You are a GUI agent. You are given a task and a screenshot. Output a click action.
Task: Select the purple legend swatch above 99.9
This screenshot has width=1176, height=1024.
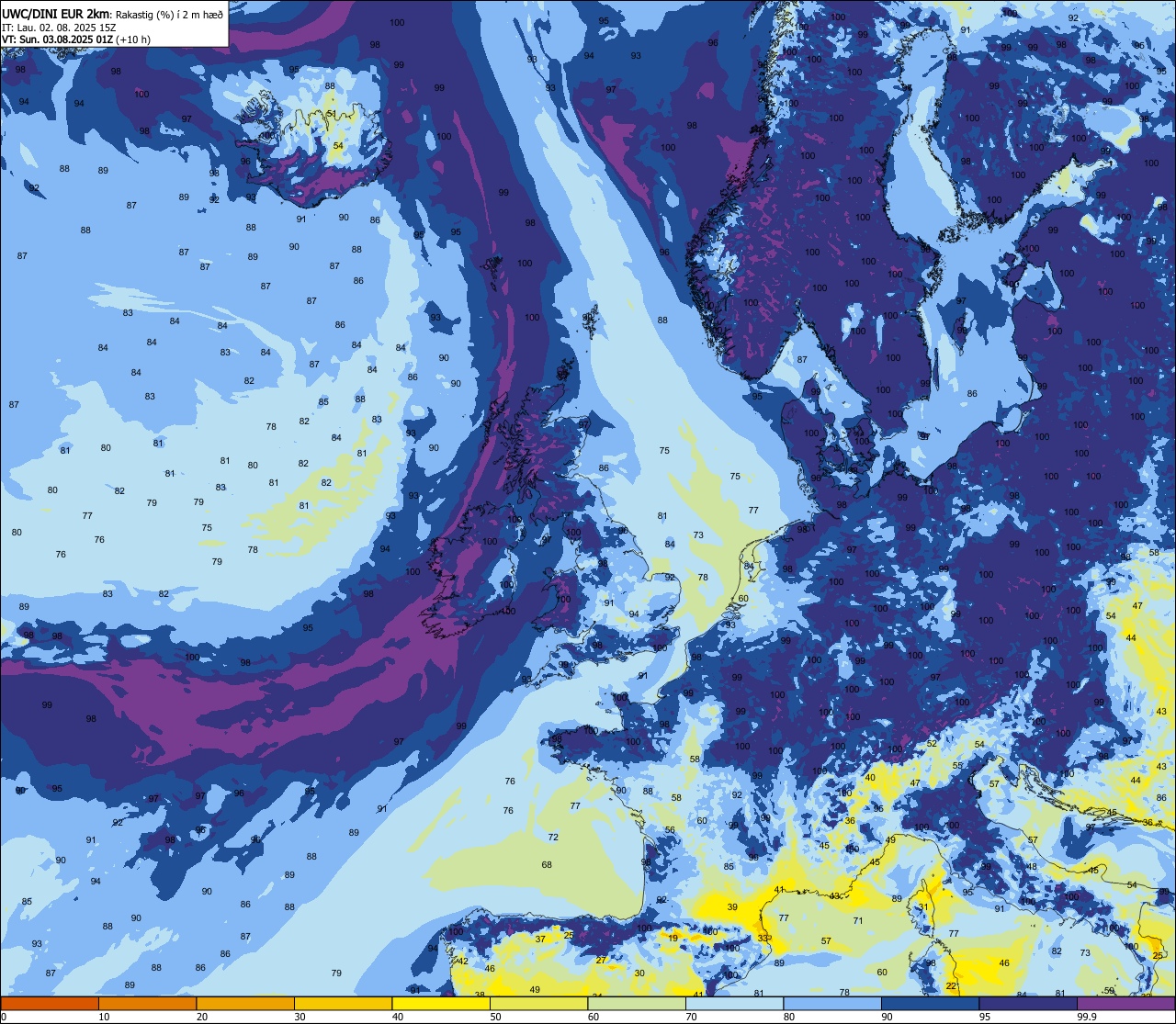pyautogui.click(x=1125, y=1003)
